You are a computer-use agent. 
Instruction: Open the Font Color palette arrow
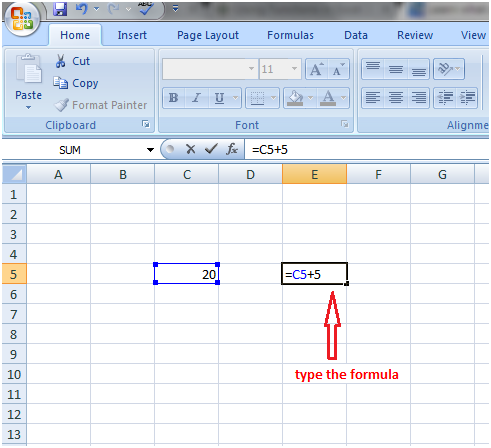click(x=344, y=98)
